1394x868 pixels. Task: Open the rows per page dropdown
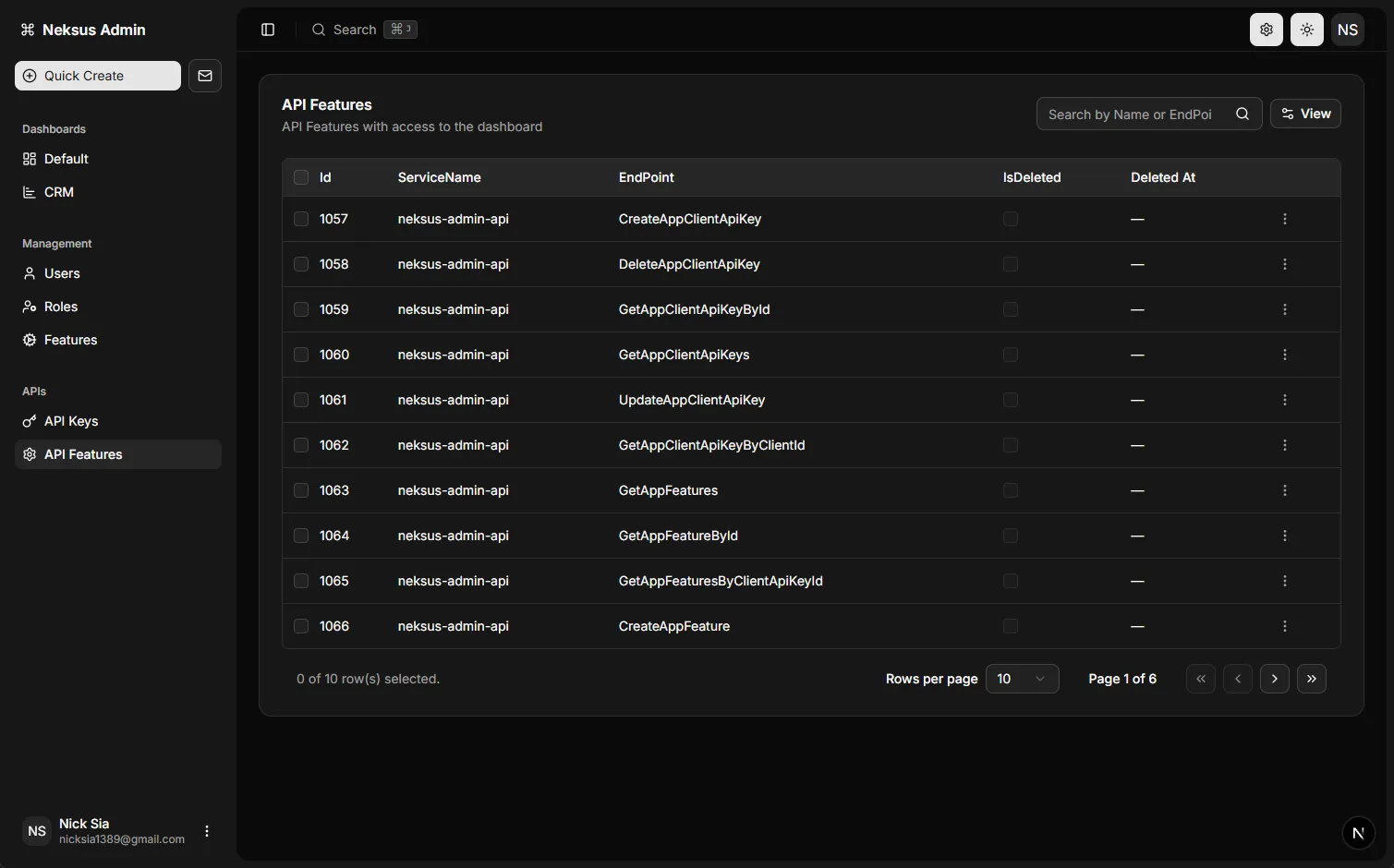coord(1022,679)
